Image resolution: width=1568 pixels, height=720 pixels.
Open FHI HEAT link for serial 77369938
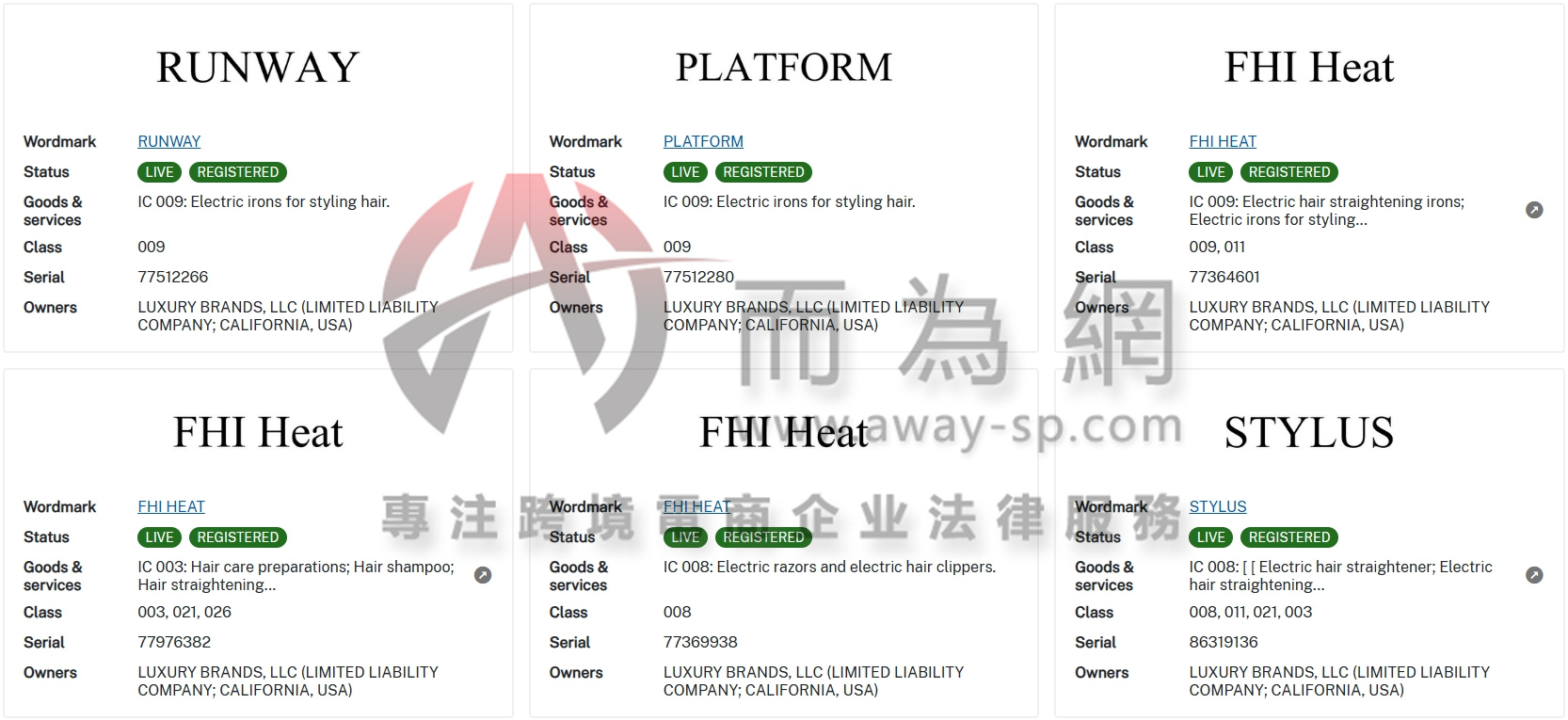(697, 506)
